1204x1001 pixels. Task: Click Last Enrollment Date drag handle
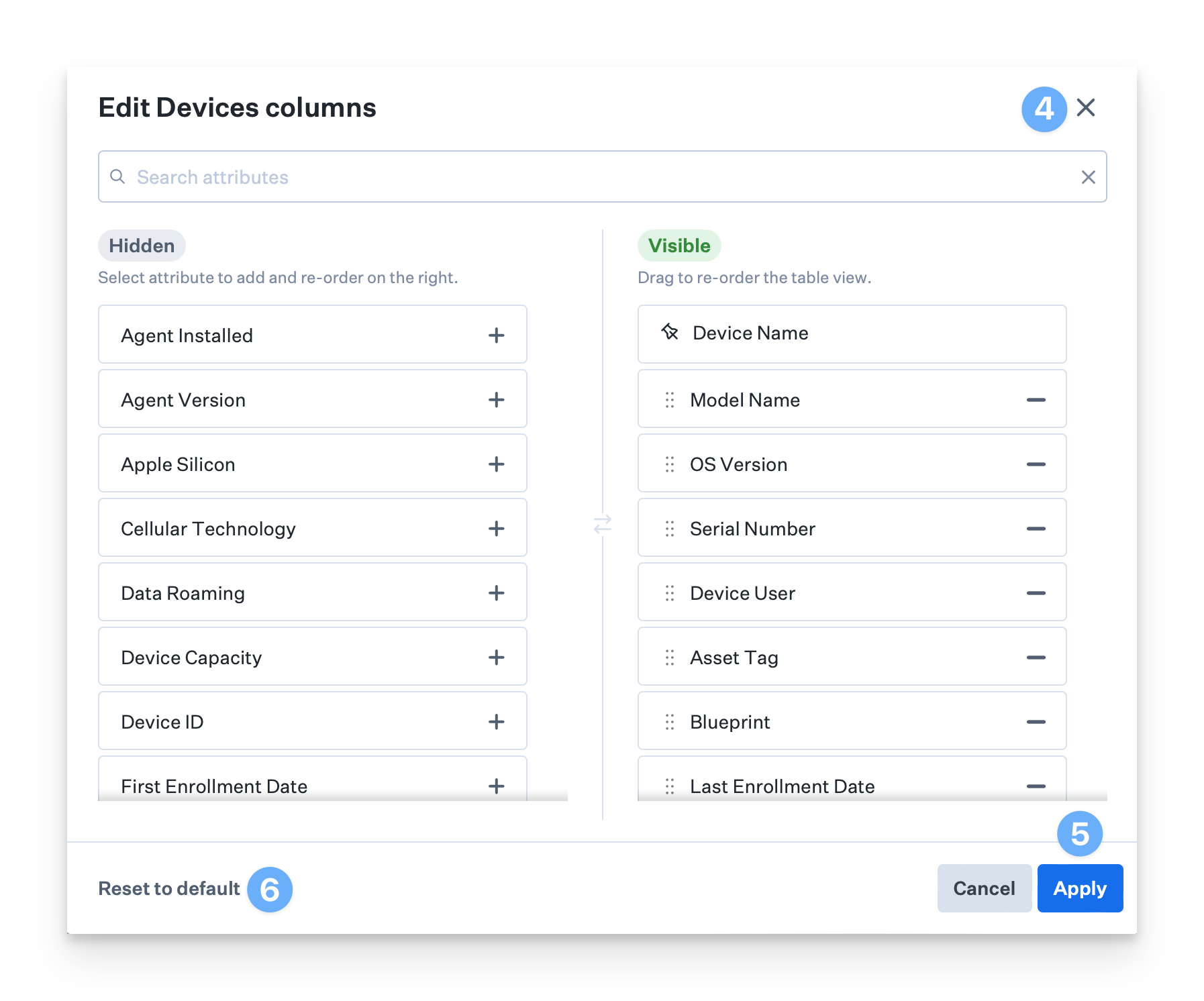coord(669,786)
